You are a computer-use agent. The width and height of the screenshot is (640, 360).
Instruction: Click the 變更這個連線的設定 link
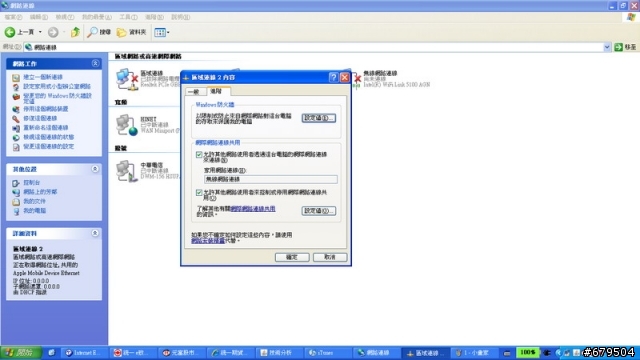point(48,147)
